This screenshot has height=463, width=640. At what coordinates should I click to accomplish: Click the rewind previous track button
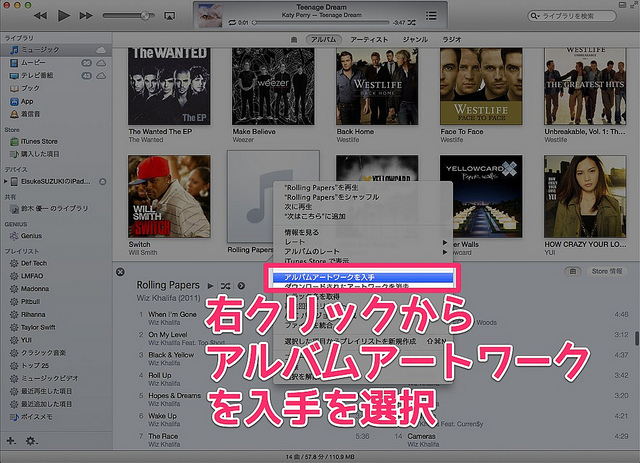coord(40,16)
